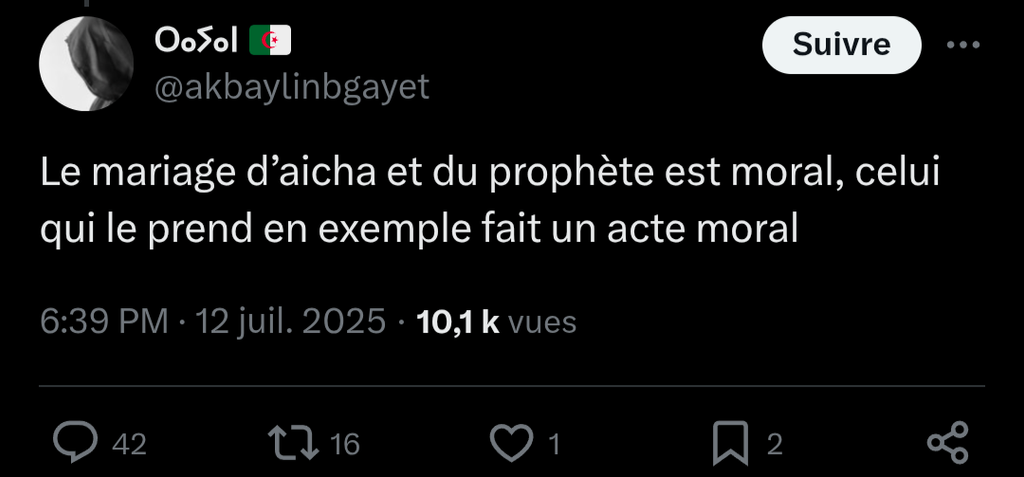Open the reply speech bubble icon
Screen dimensions: 1024x477
[75, 442]
